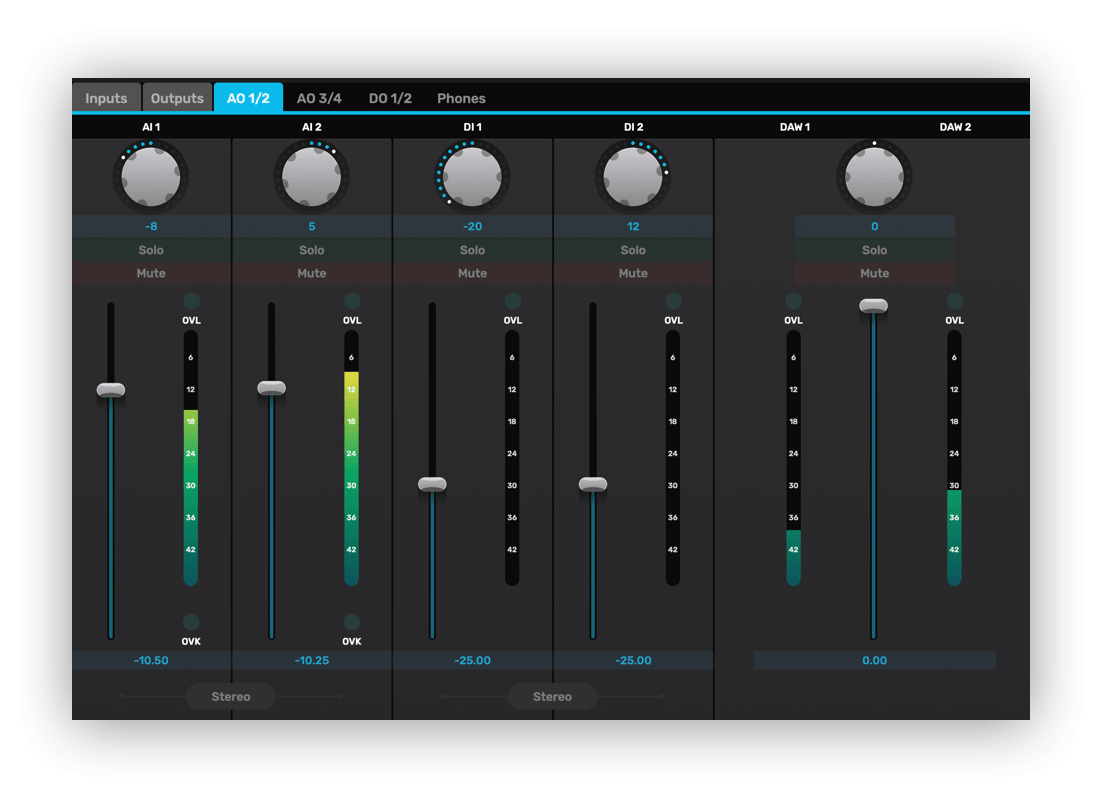
Task: Click the DI 1 pan knob
Action: pyautogui.click(x=472, y=177)
